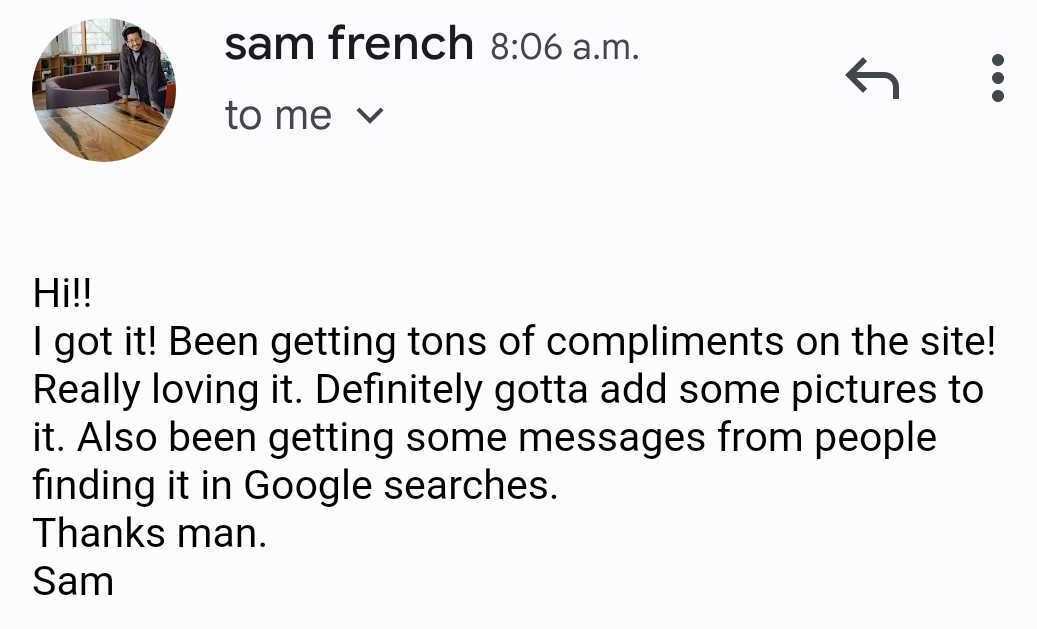Open the three-dot more options menu

tap(996, 78)
